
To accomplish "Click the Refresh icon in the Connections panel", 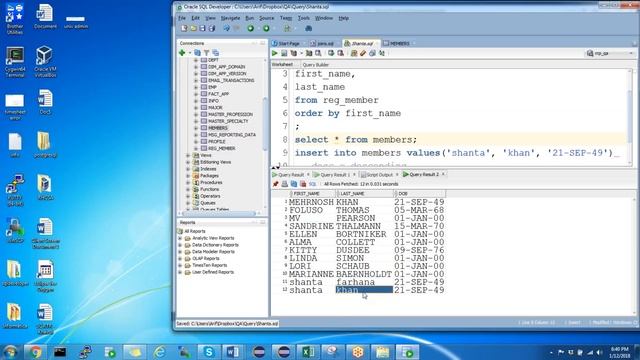I will point(198,53).
